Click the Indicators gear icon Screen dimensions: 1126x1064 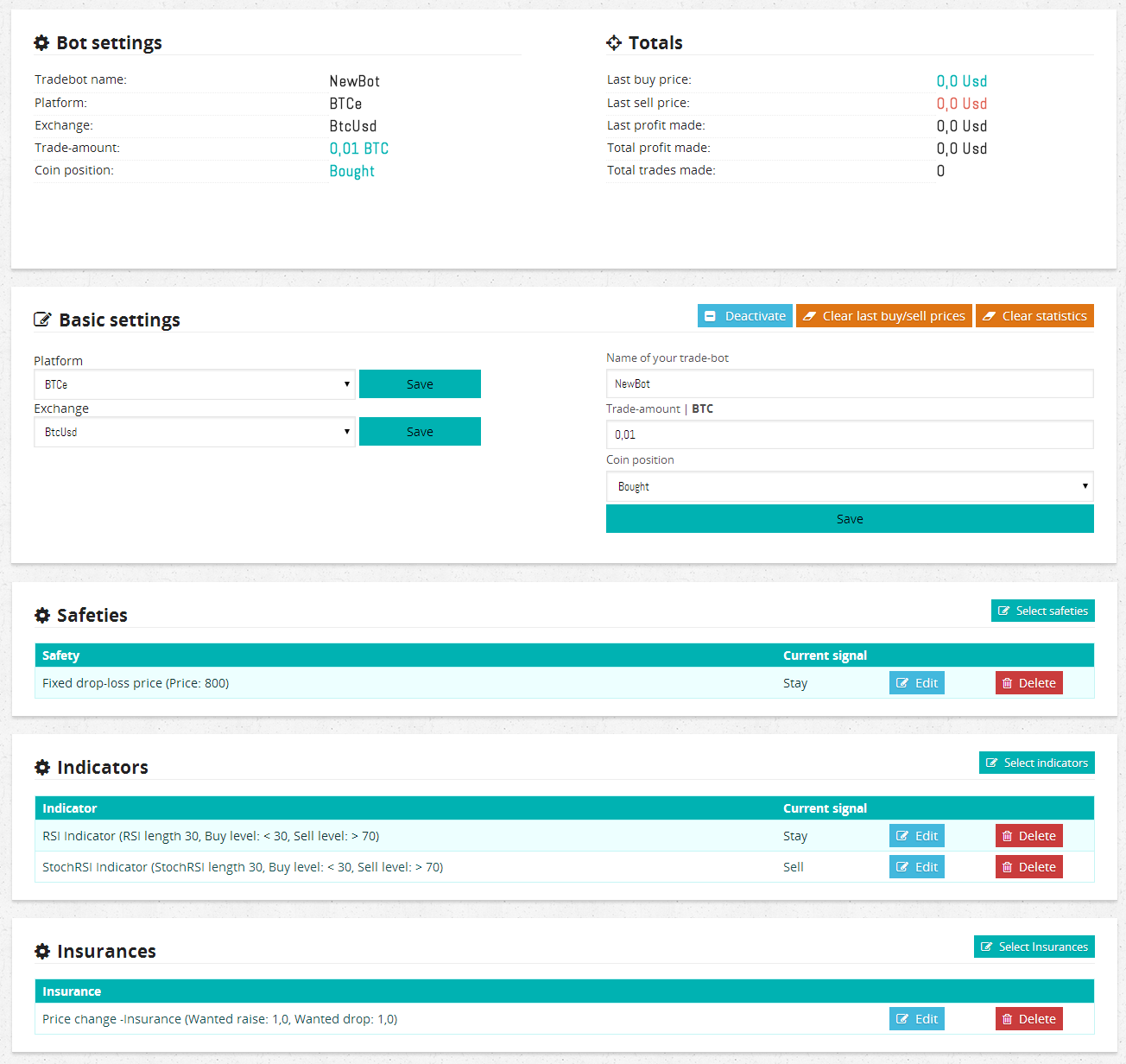pyautogui.click(x=42, y=767)
